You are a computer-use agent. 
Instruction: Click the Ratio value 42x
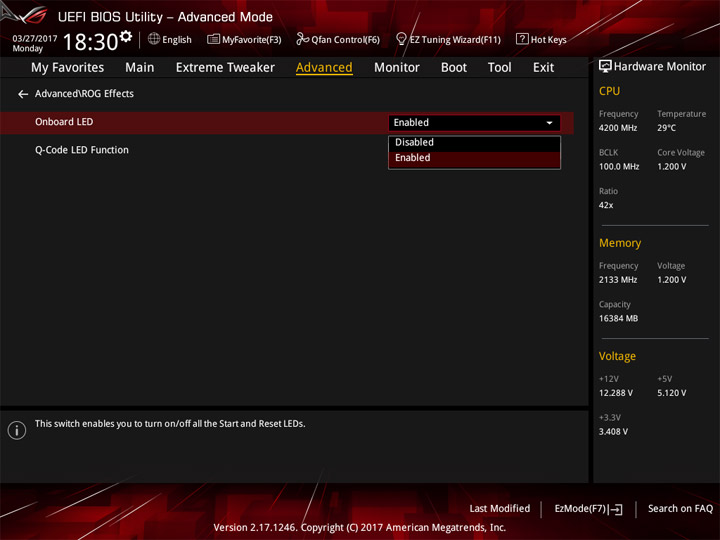point(606,205)
